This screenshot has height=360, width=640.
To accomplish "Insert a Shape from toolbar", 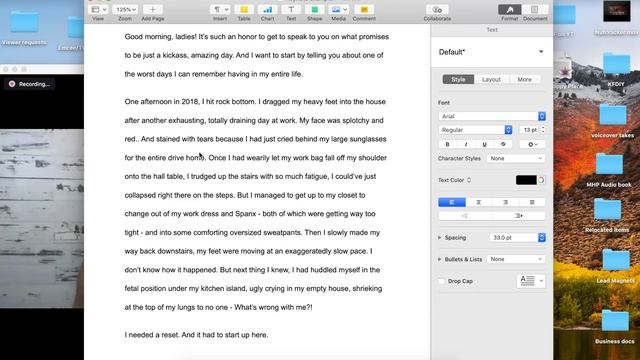I will (x=314, y=9).
